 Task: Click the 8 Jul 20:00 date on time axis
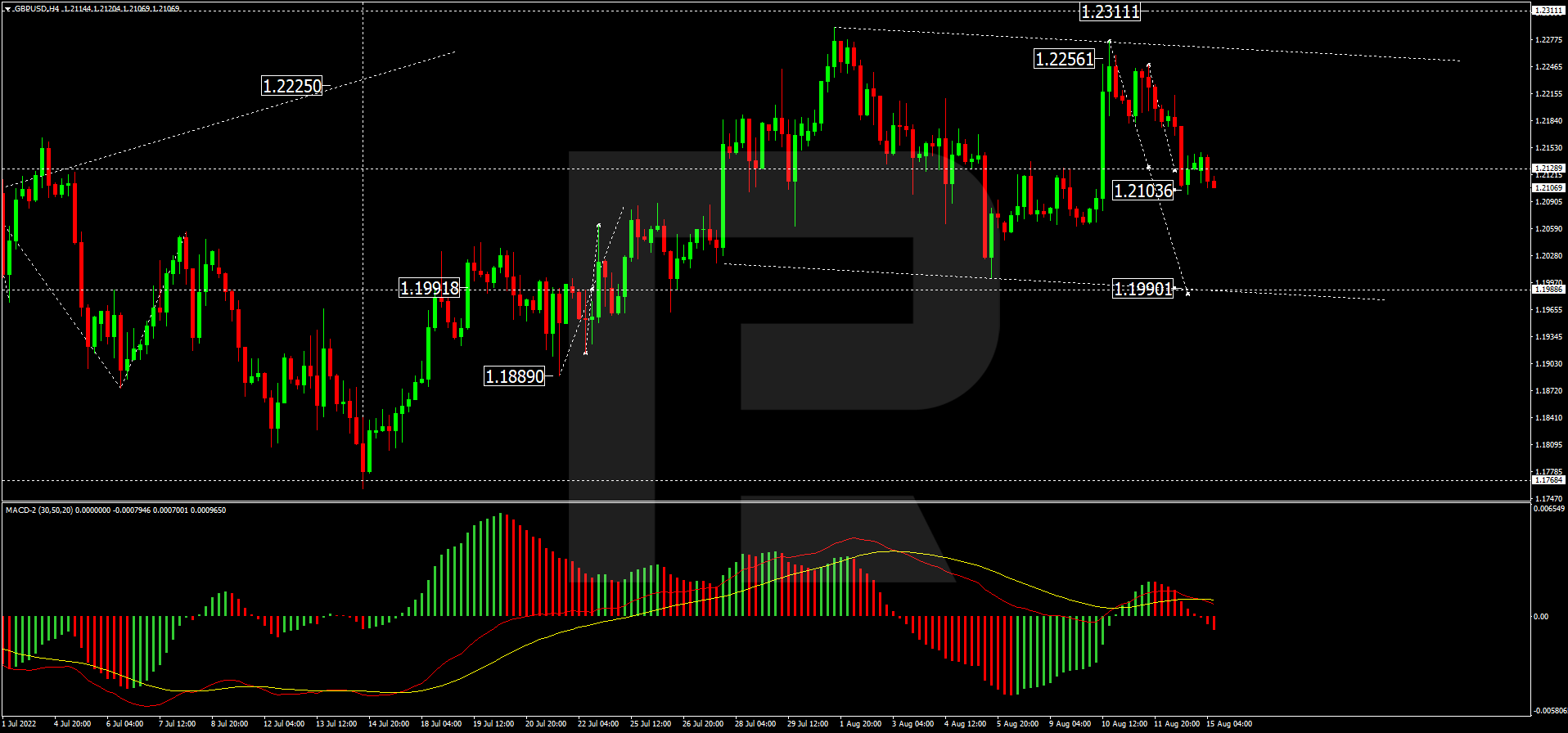[229, 724]
